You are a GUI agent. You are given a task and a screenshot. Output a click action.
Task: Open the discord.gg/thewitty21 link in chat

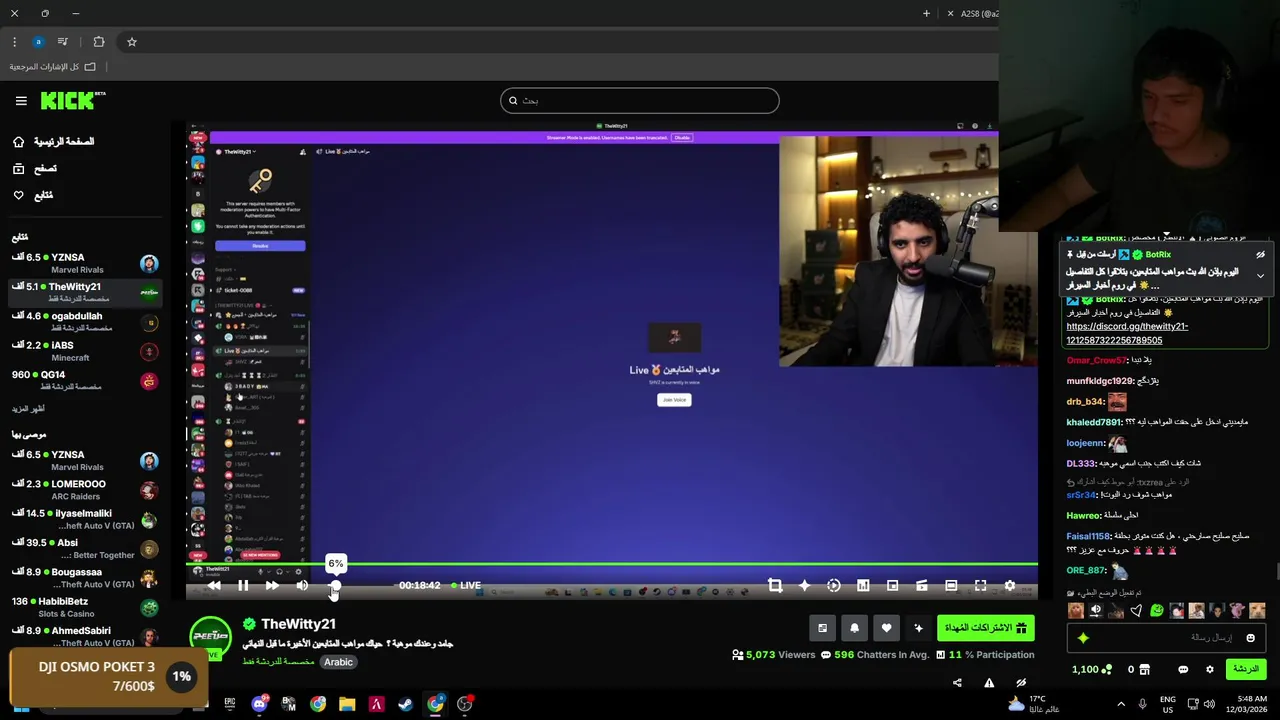click(x=1127, y=333)
